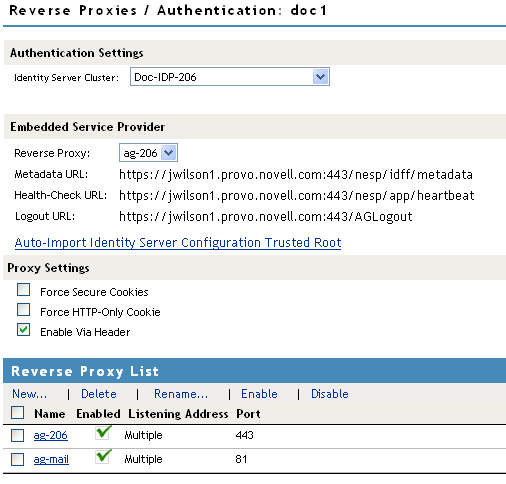Click the Port column header

pos(248,414)
